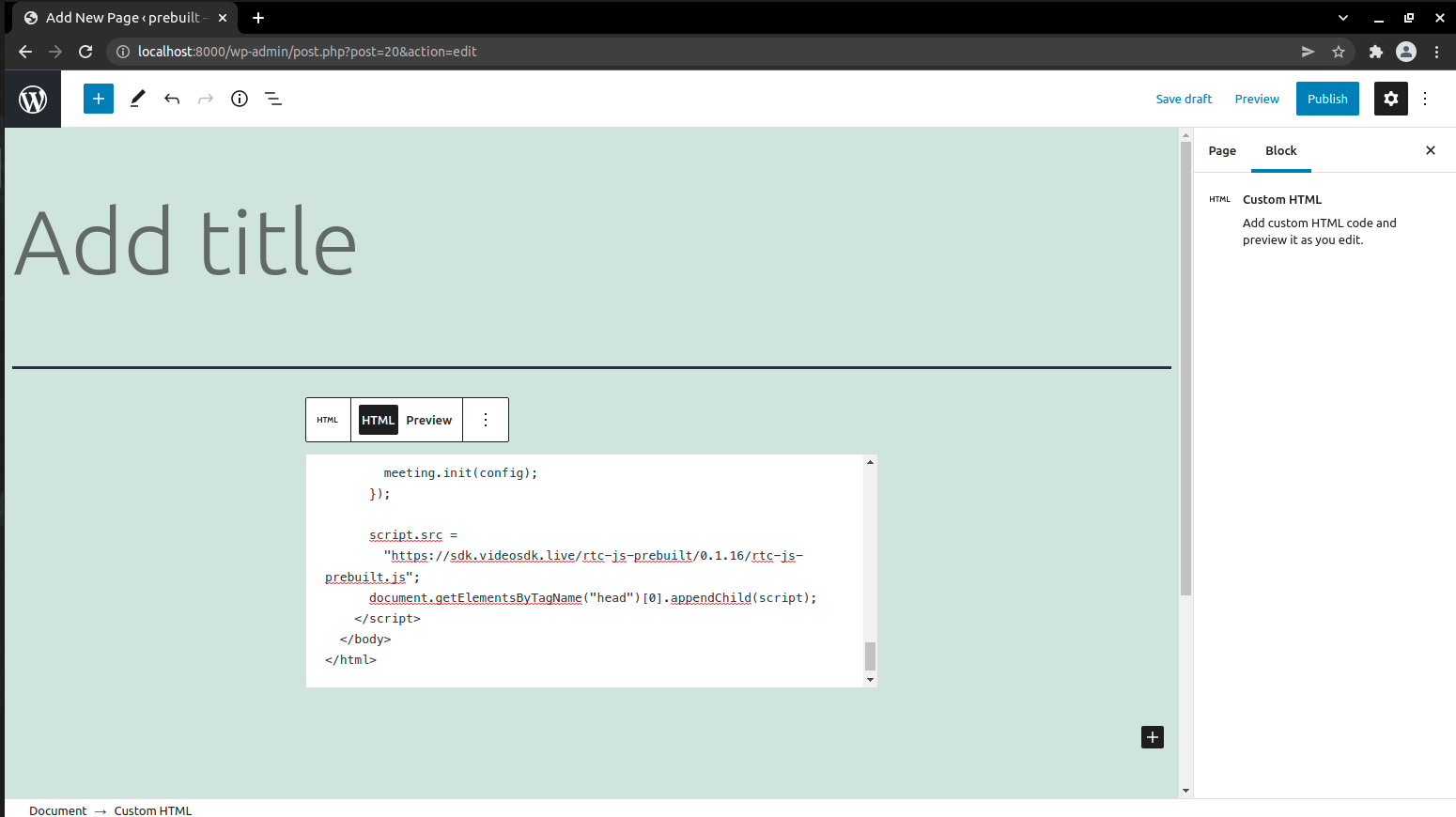View site information icon in address bar

pos(122,52)
